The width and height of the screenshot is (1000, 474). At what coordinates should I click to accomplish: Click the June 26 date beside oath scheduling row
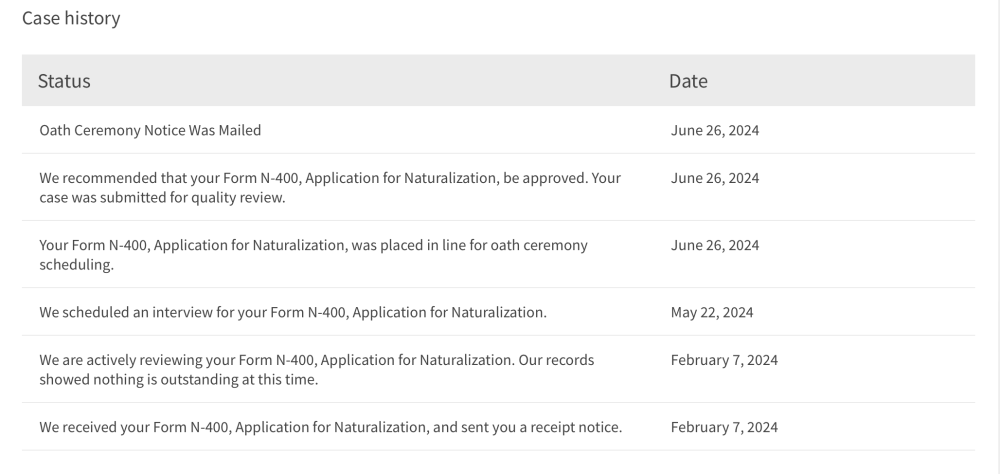tap(715, 245)
